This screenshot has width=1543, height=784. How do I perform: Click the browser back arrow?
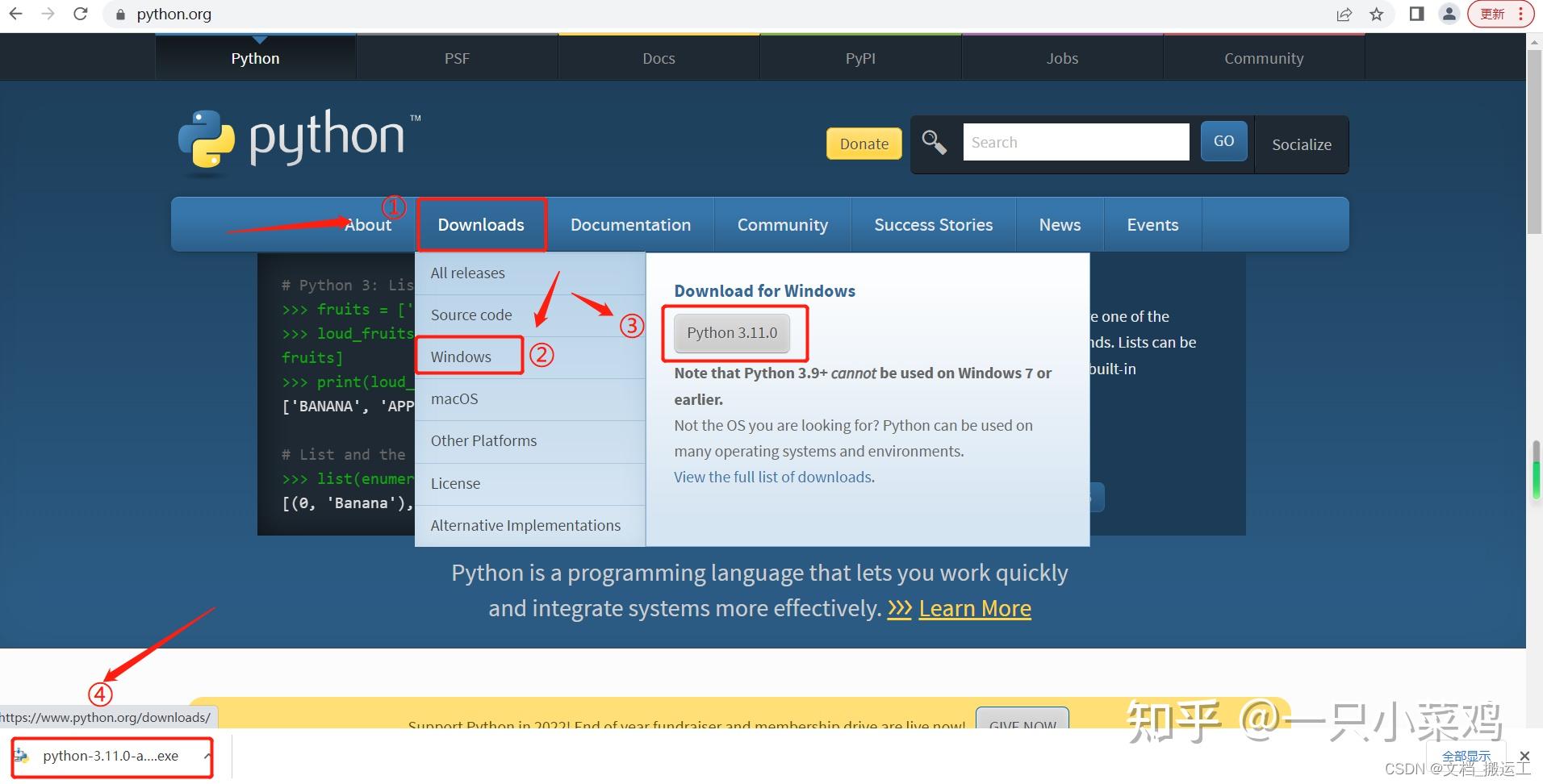(15, 14)
